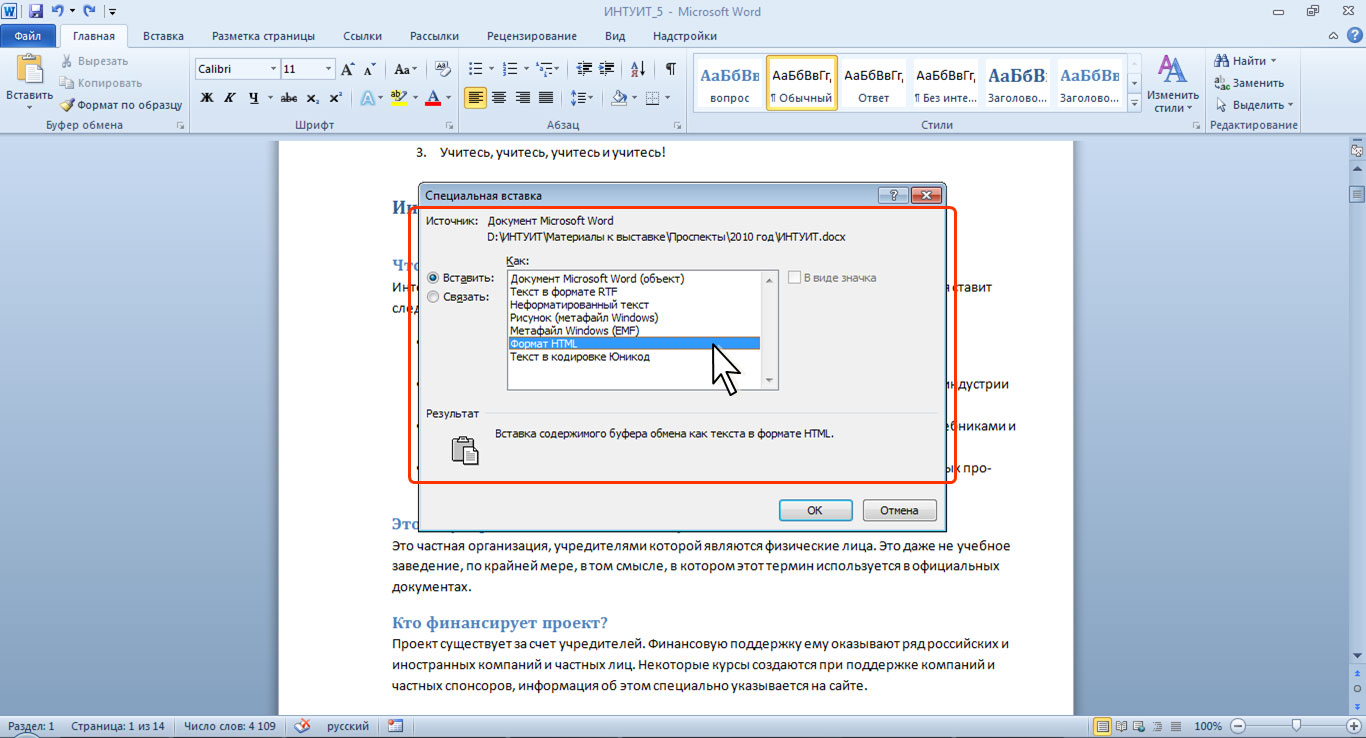Screen dimensions: 1366x738
Task: Open the font size 11 dropdown
Action: (x=328, y=69)
